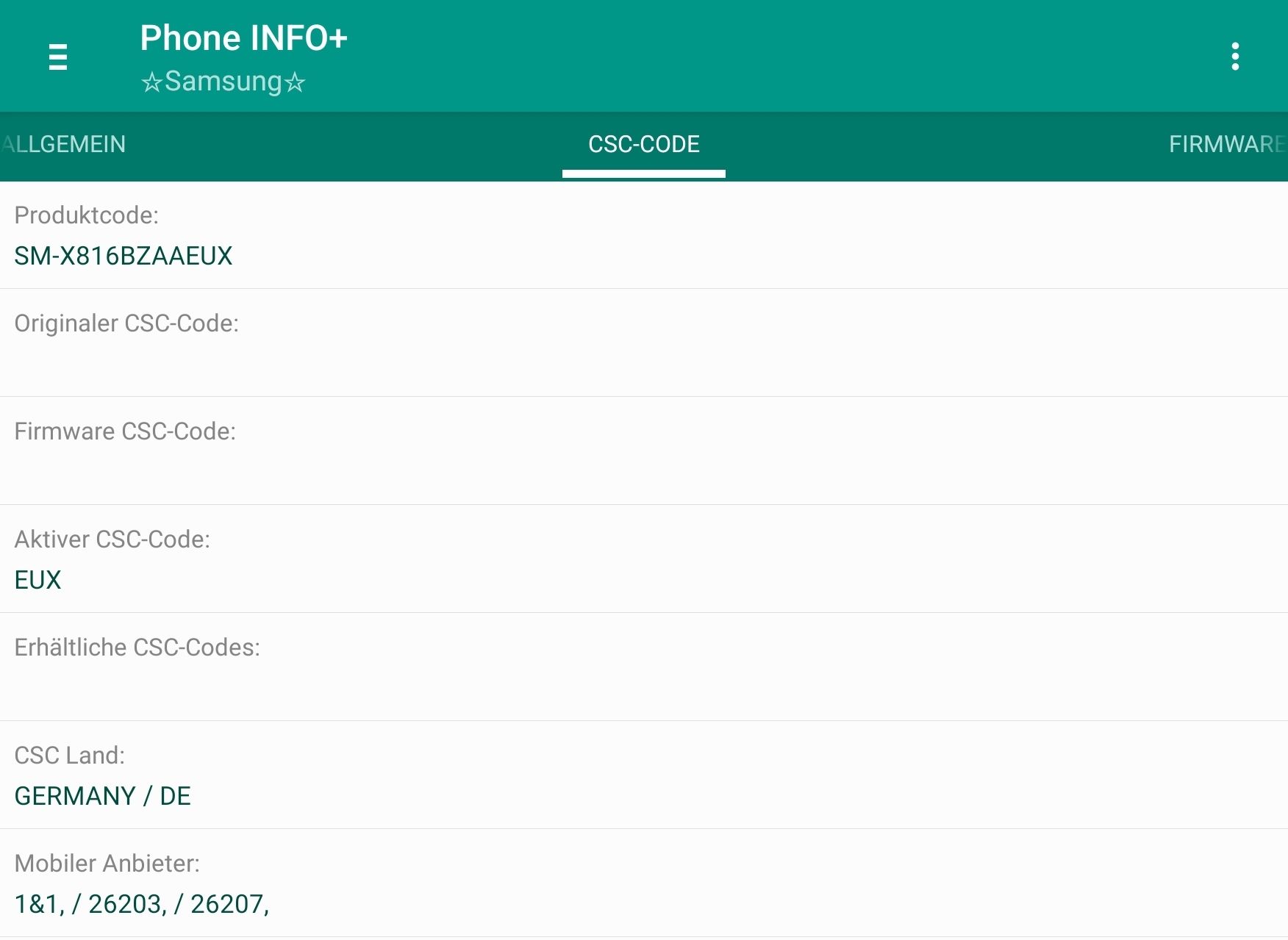This screenshot has height=940, width=1288.
Task: Open the three-dot overflow menu
Action: pyautogui.click(x=1235, y=57)
